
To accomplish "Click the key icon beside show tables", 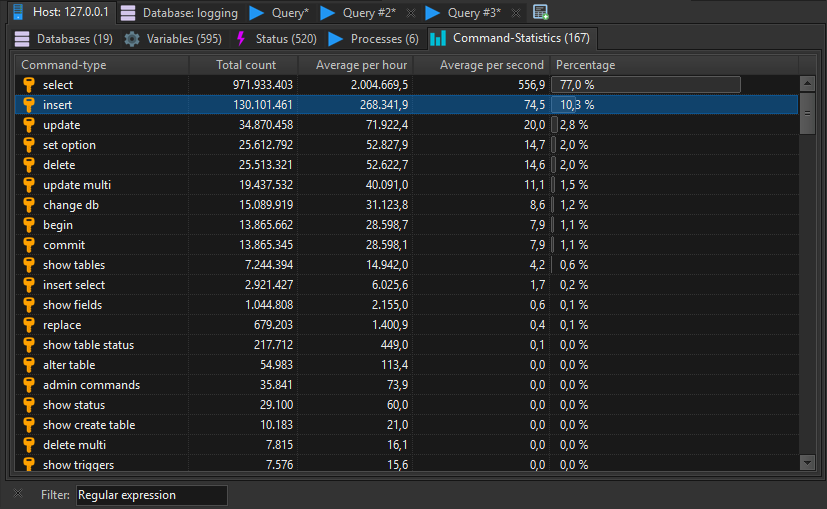I will tap(29, 265).
